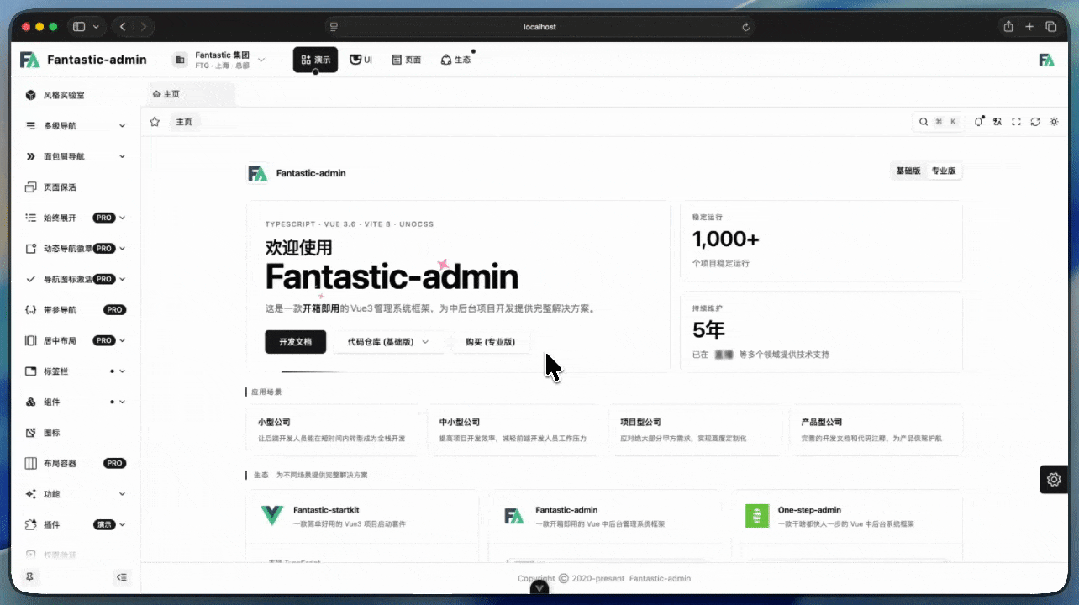The height and width of the screenshot is (605, 1079).
Task: Click the page refresh icon in toolbar
Action: point(1035,122)
